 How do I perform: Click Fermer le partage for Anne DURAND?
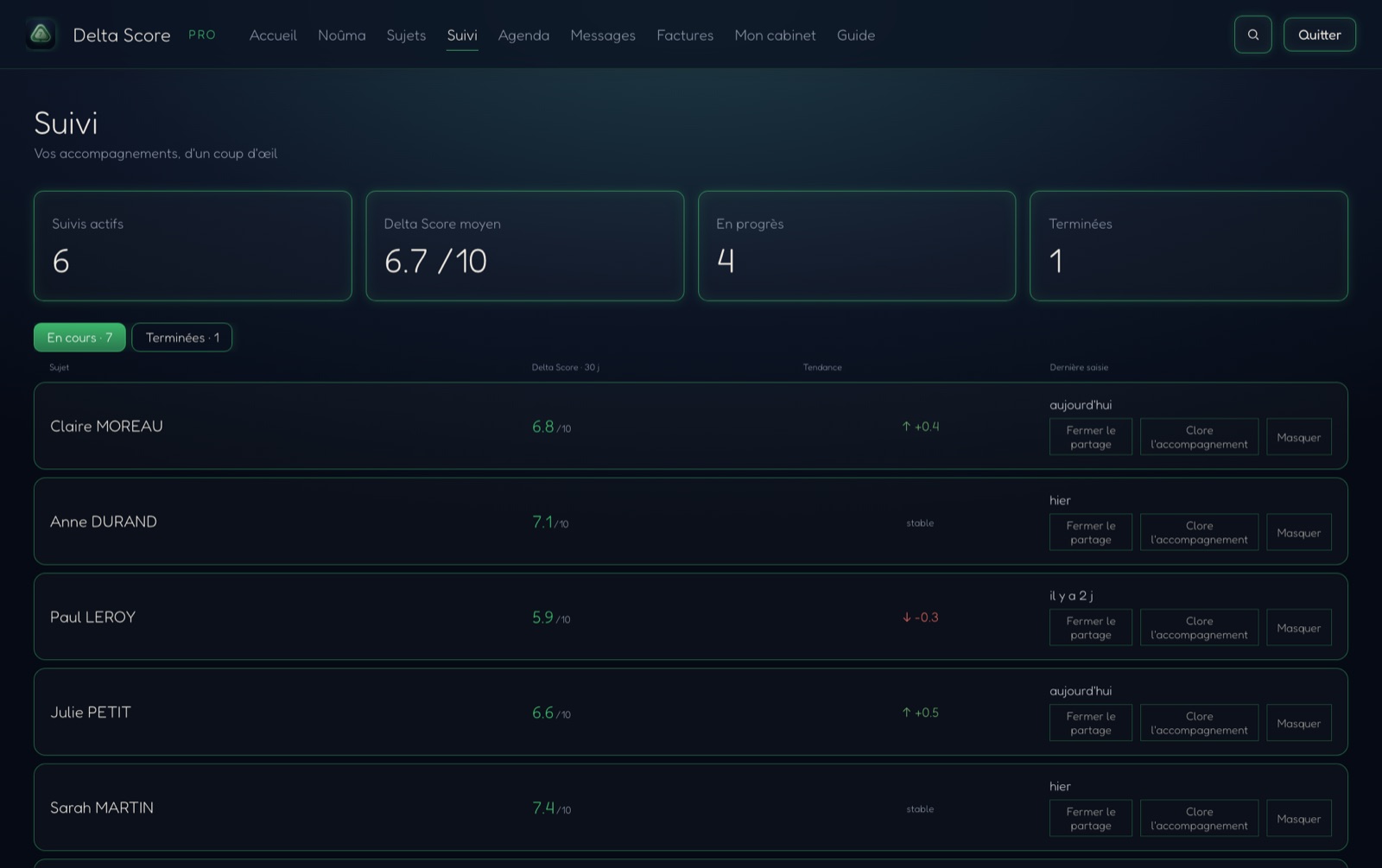coord(1091,532)
